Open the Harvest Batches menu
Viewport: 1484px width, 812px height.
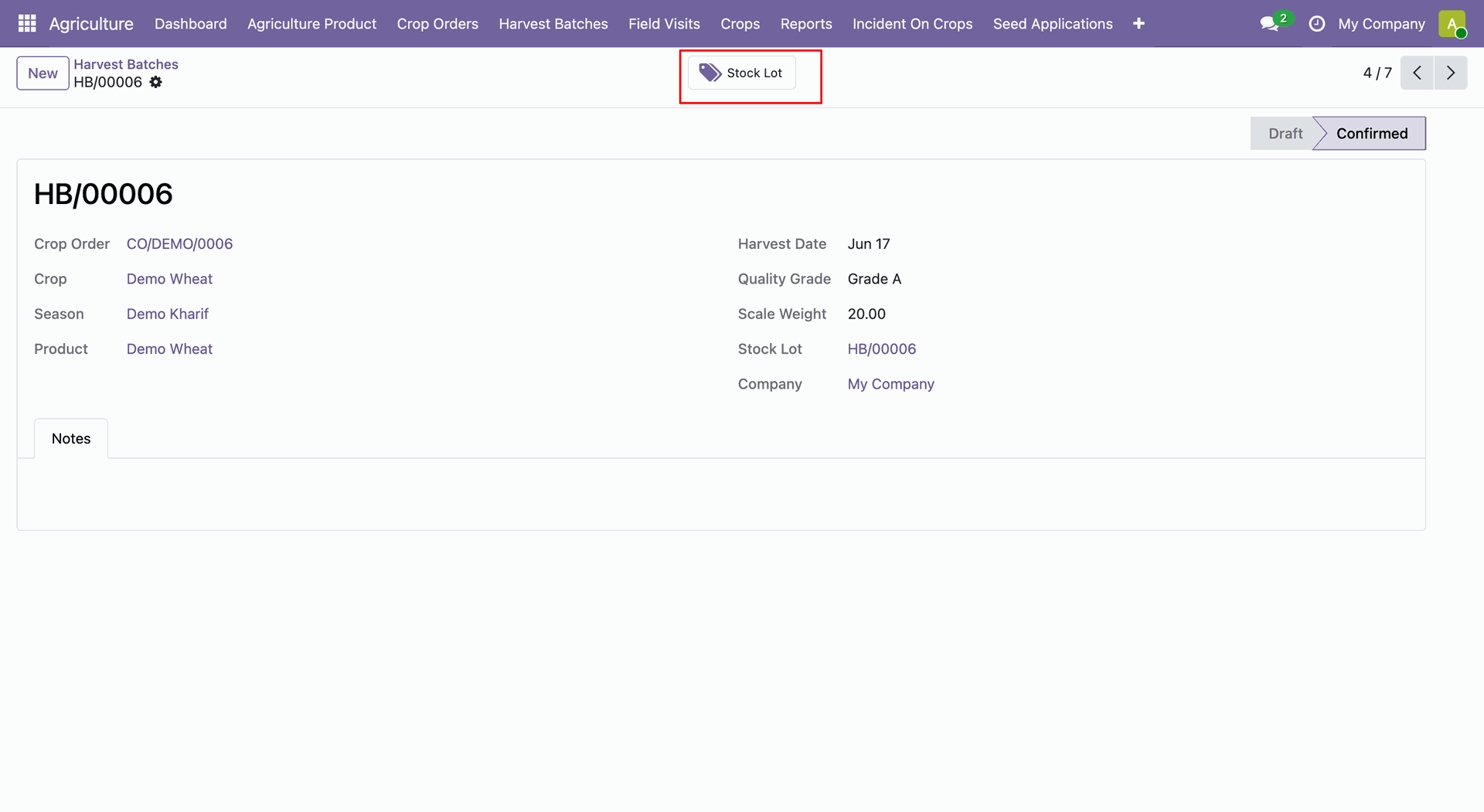click(x=553, y=24)
